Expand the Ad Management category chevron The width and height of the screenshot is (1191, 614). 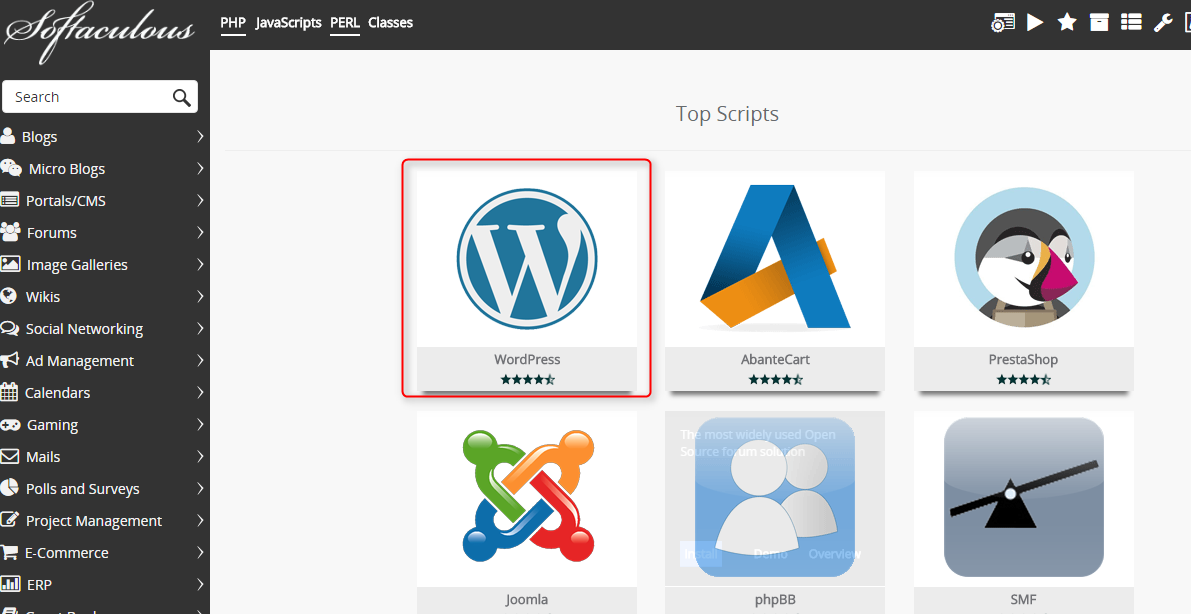pos(200,360)
